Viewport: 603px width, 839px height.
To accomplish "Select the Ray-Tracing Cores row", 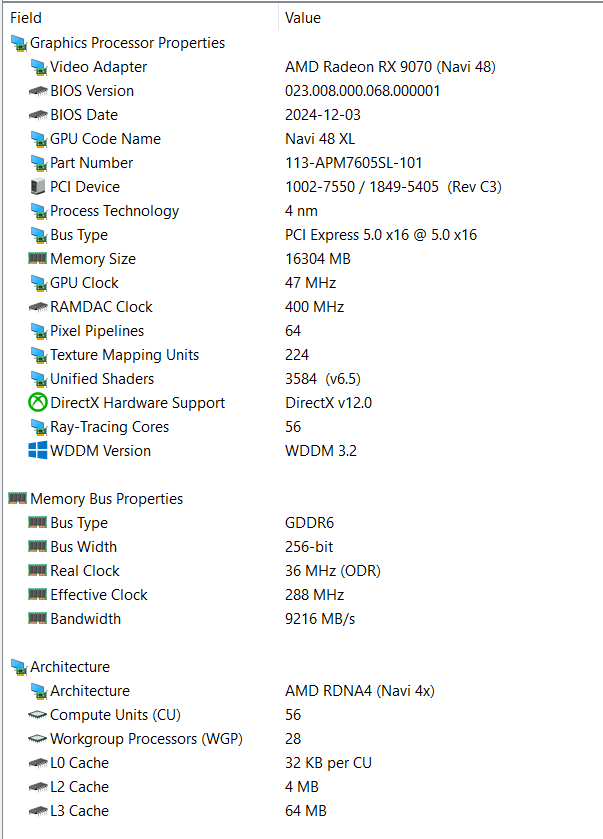I will point(109,427).
